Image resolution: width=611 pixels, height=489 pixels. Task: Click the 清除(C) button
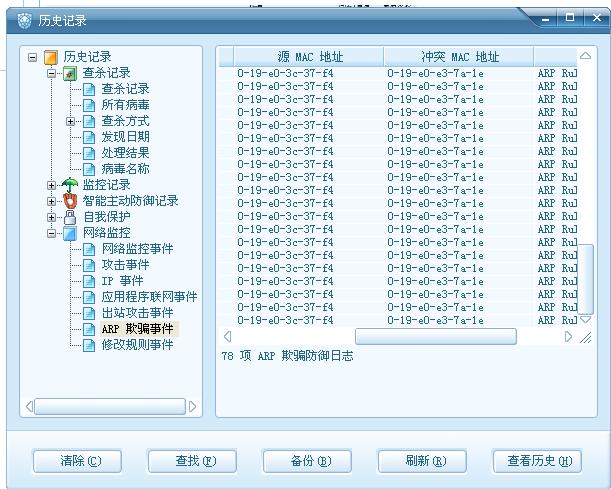click(78, 461)
